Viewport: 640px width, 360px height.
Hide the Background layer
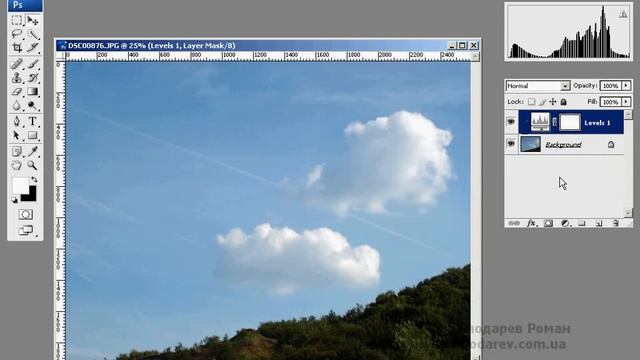tap(511, 144)
